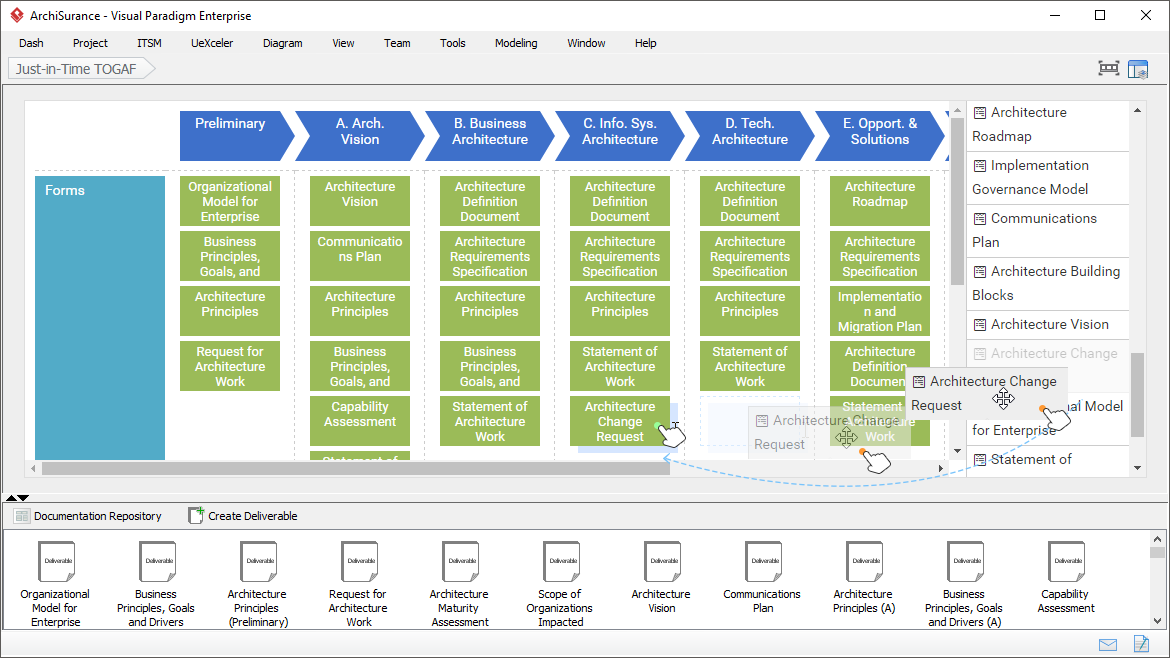Open Request for Architecture Work deliverable
Screen dimensions: 1170x658
[x=358, y=585]
